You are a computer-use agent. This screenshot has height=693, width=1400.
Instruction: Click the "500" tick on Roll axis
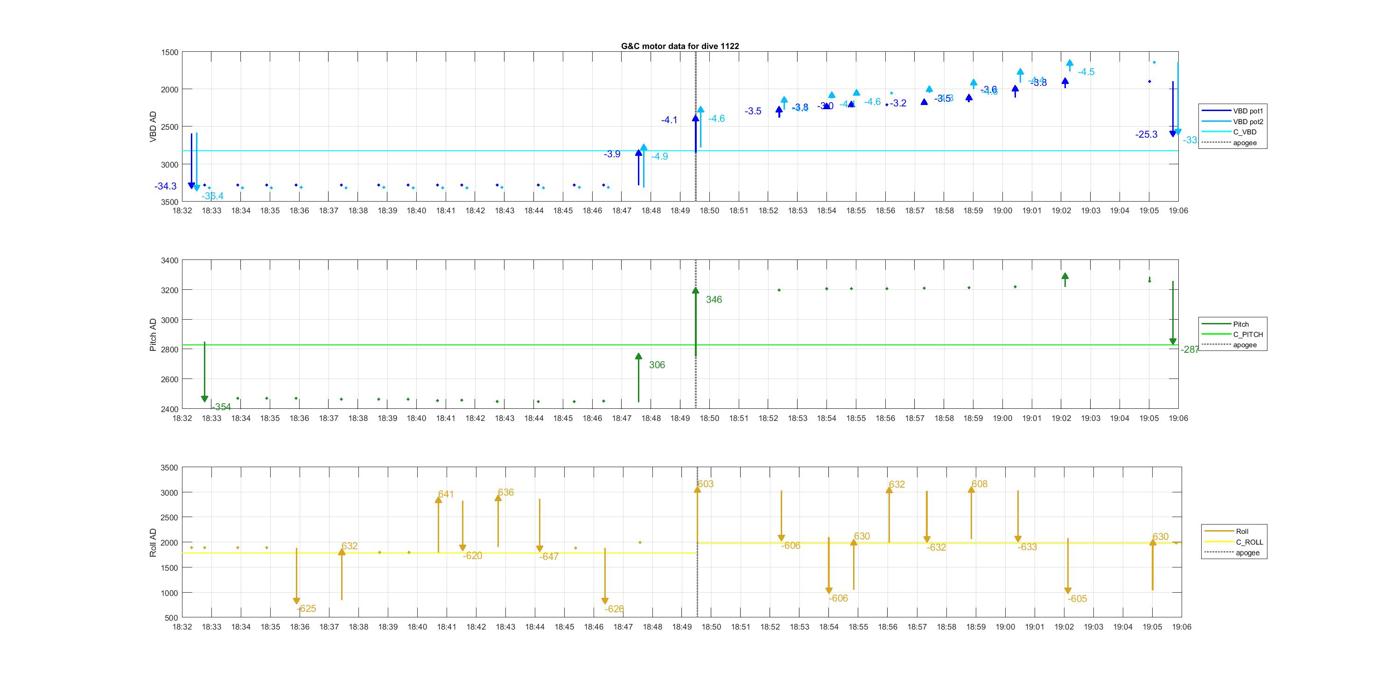172,618
